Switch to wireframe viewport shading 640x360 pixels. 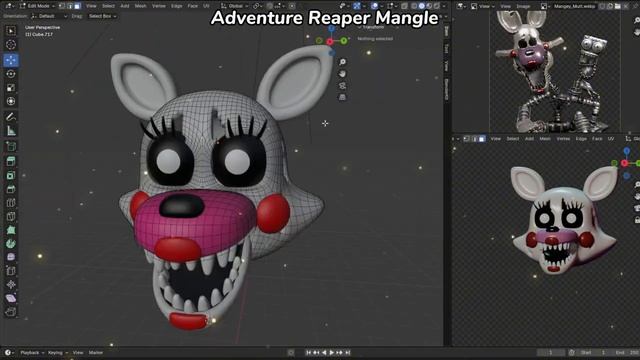click(x=414, y=6)
